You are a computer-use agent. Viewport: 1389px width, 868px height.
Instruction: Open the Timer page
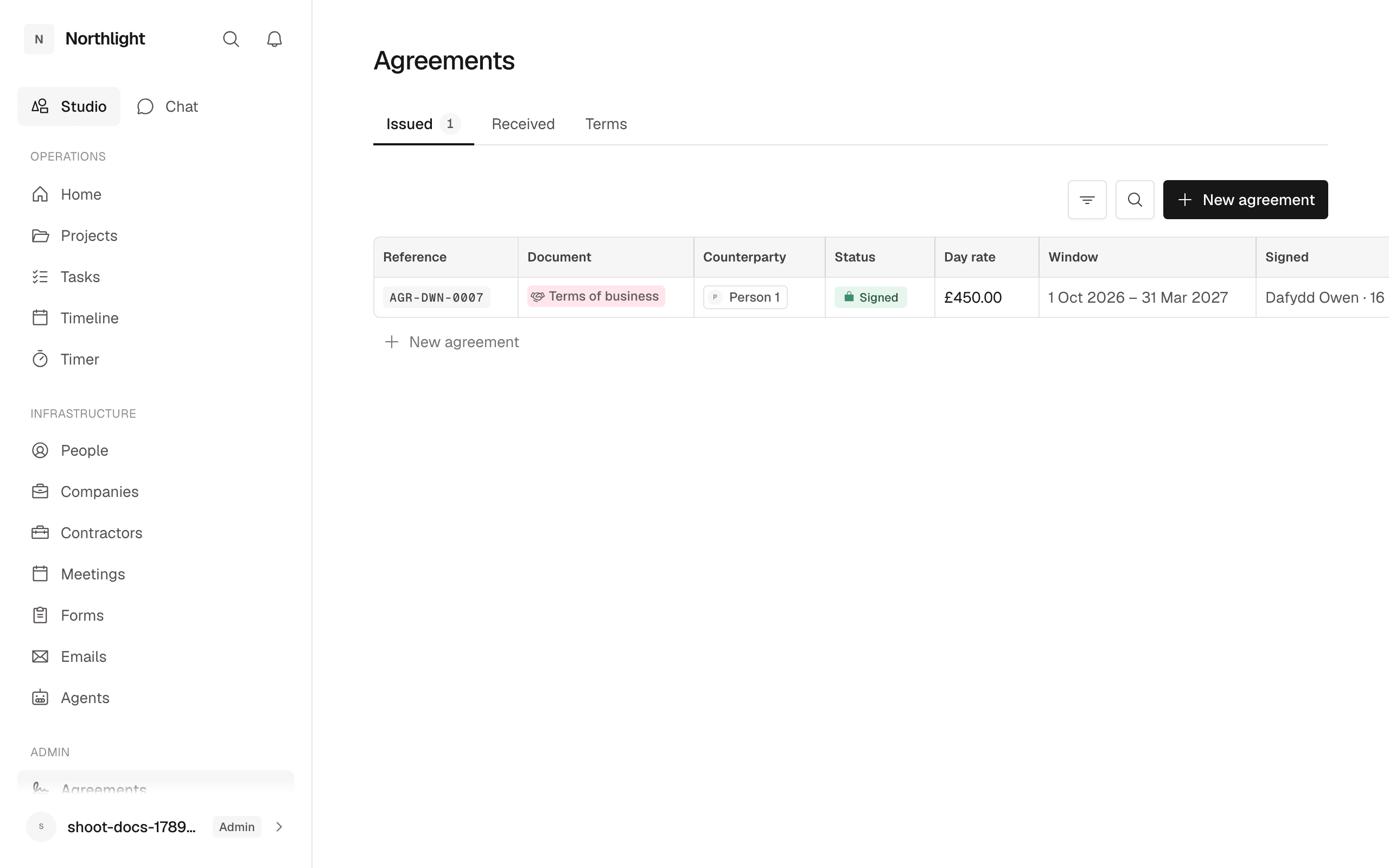[156, 359]
